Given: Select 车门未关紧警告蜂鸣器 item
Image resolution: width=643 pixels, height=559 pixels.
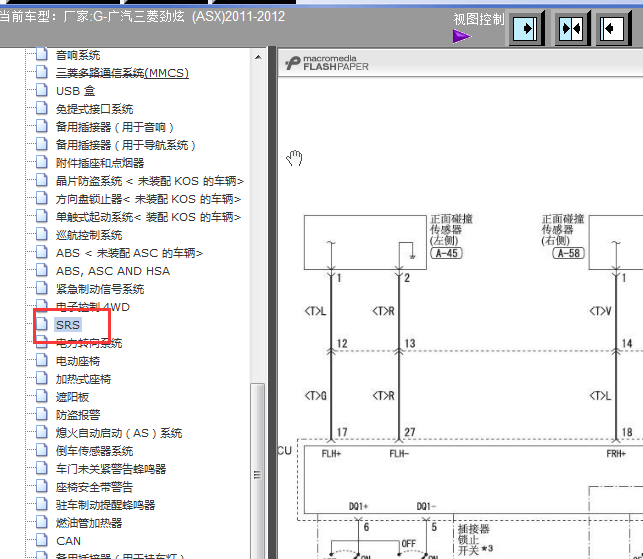Looking at the screenshot, I should click(x=111, y=469).
